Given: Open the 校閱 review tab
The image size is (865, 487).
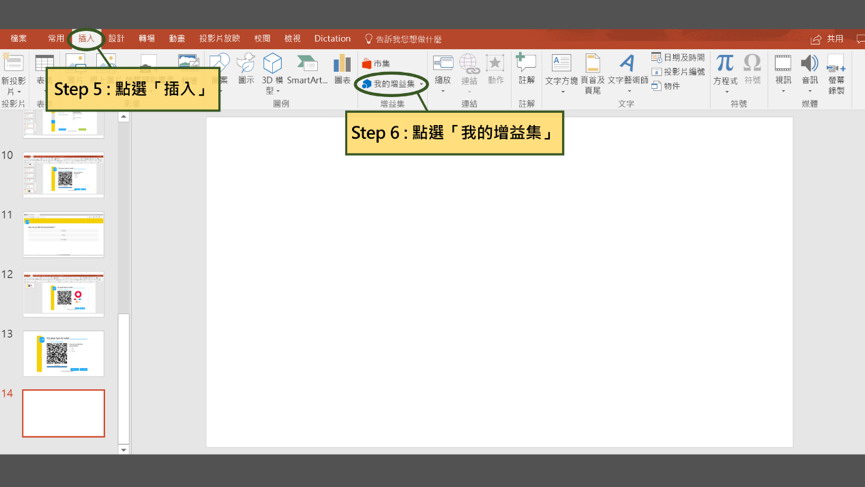Looking at the screenshot, I should pyautogui.click(x=263, y=39).
